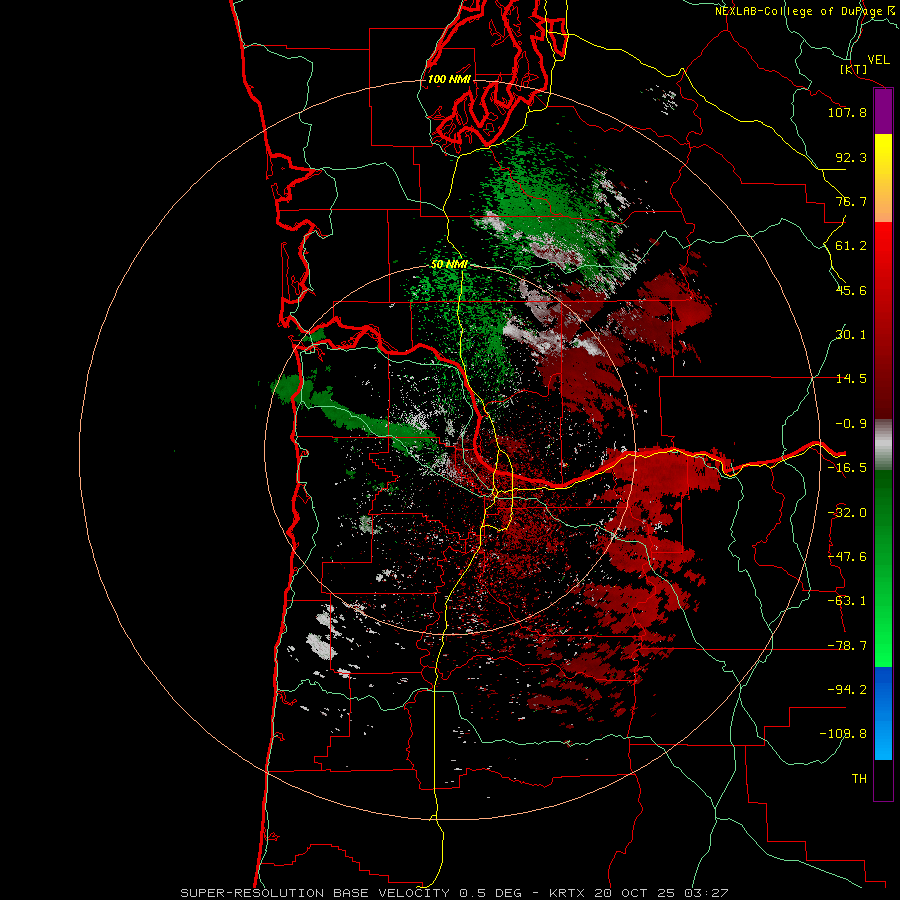Image resolution: width=900 pixels, height=900 pixels.
Task: Click the -32.0 legend value
Action: pyautogui.click(x=847, y=513)
